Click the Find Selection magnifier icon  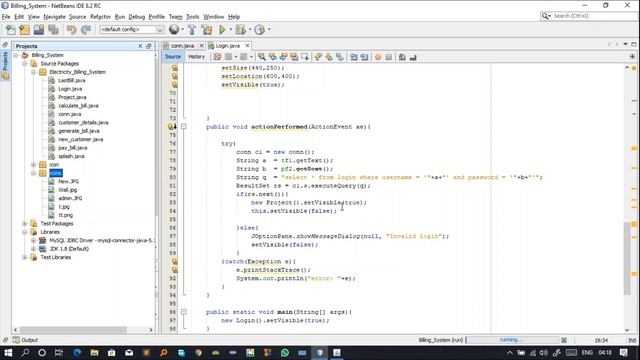[x=262, y=57]
